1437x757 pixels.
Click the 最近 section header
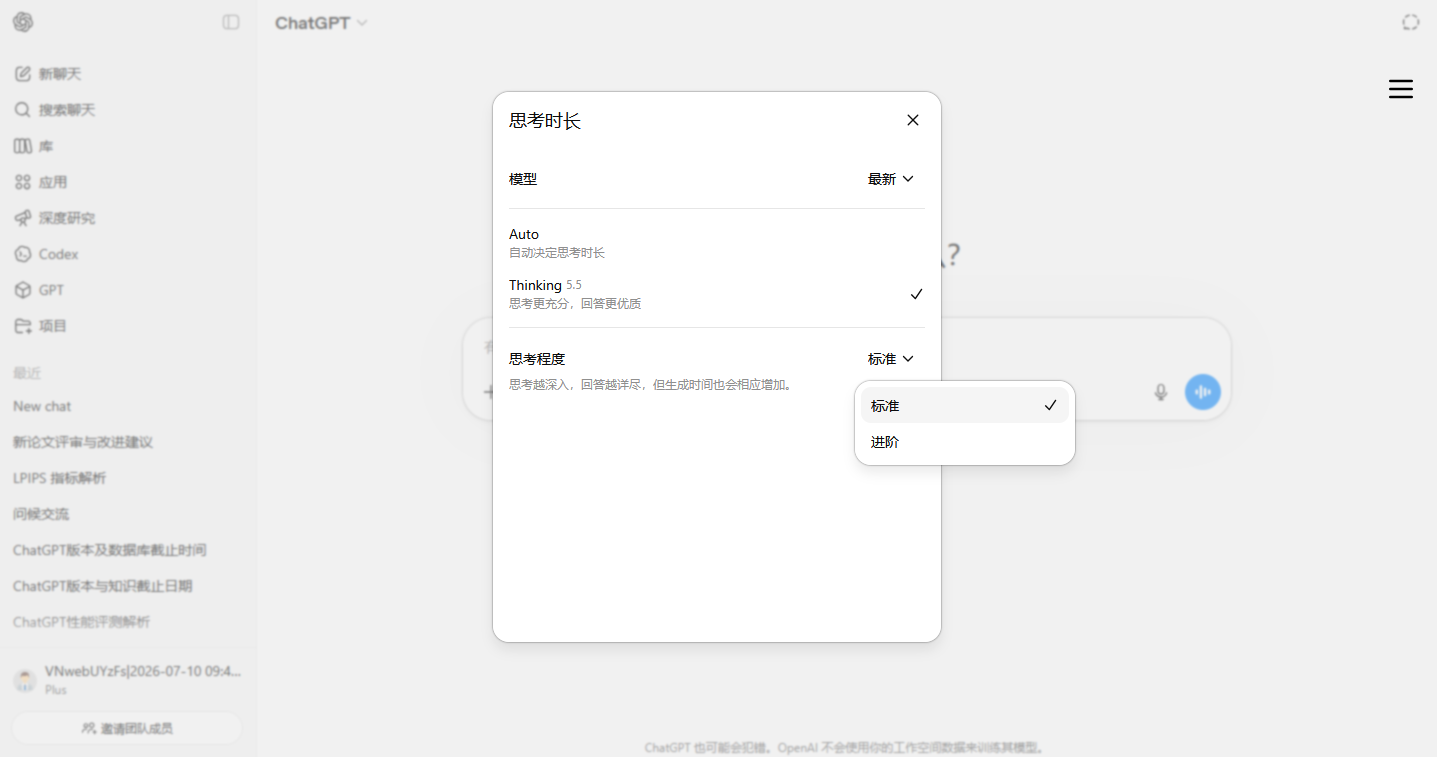(x=27, y=373)
